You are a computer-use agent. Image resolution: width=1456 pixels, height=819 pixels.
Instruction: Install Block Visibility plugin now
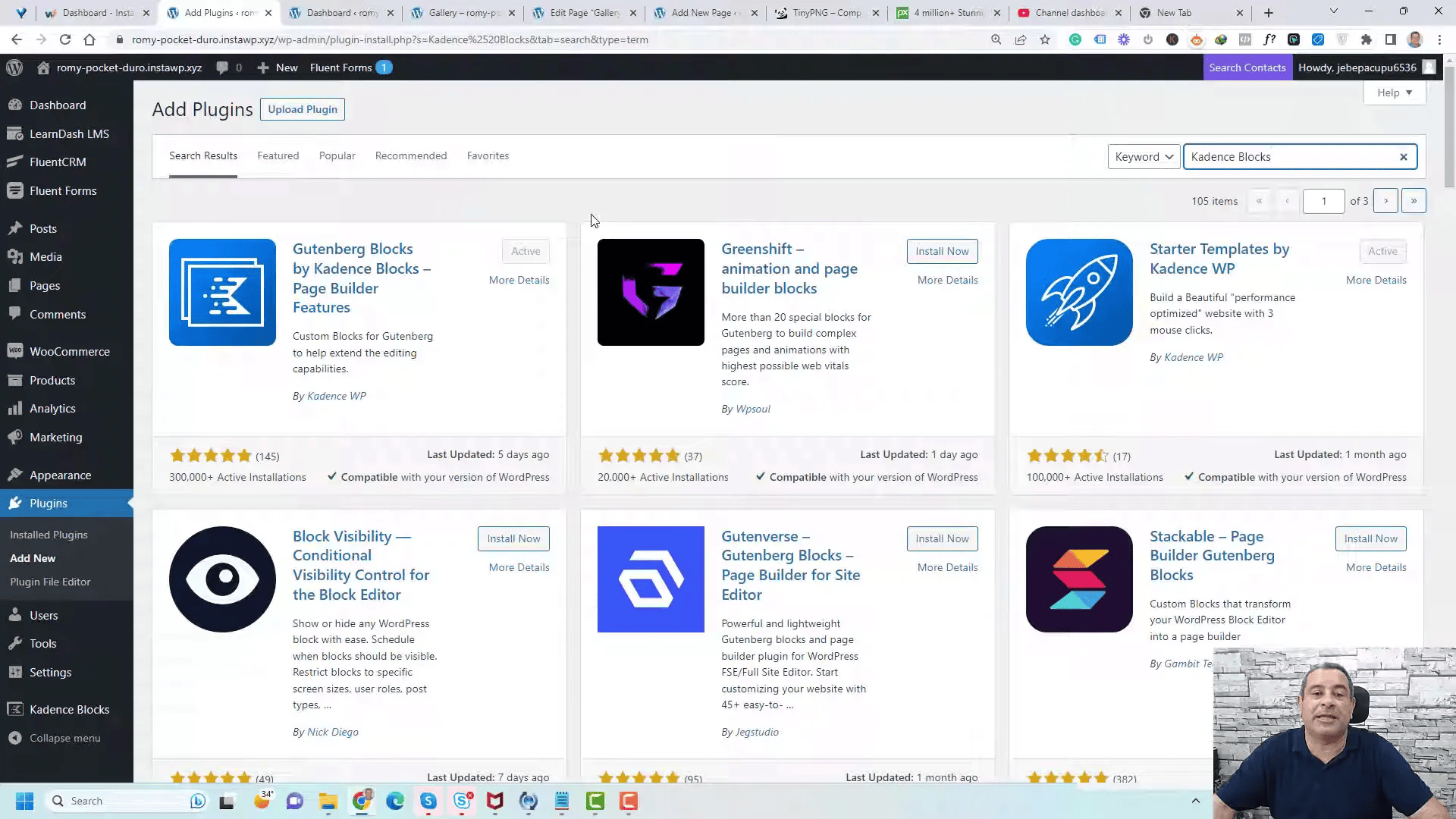coord(513,538)
